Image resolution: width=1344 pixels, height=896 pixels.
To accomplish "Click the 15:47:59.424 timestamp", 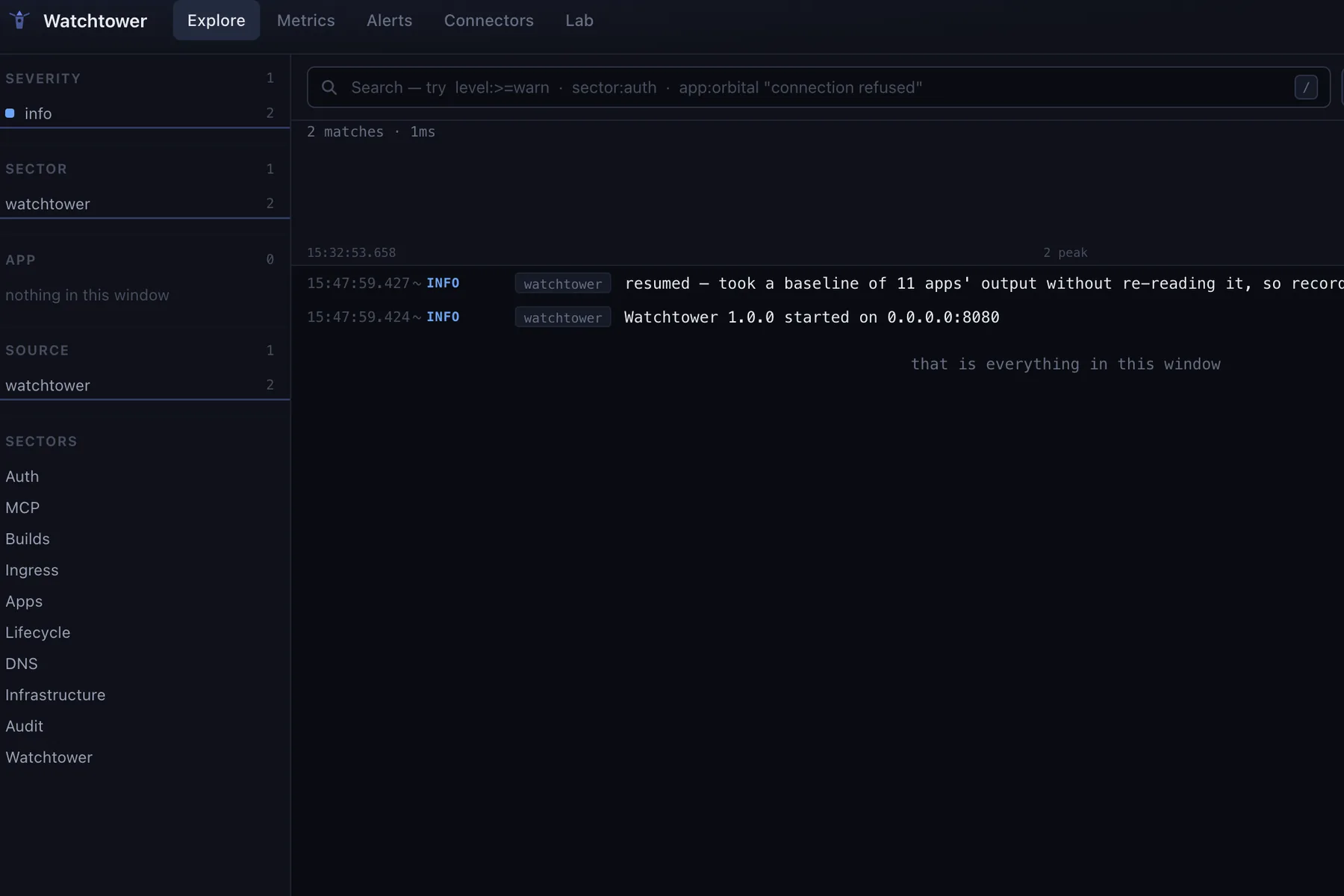I will [358, 317].
